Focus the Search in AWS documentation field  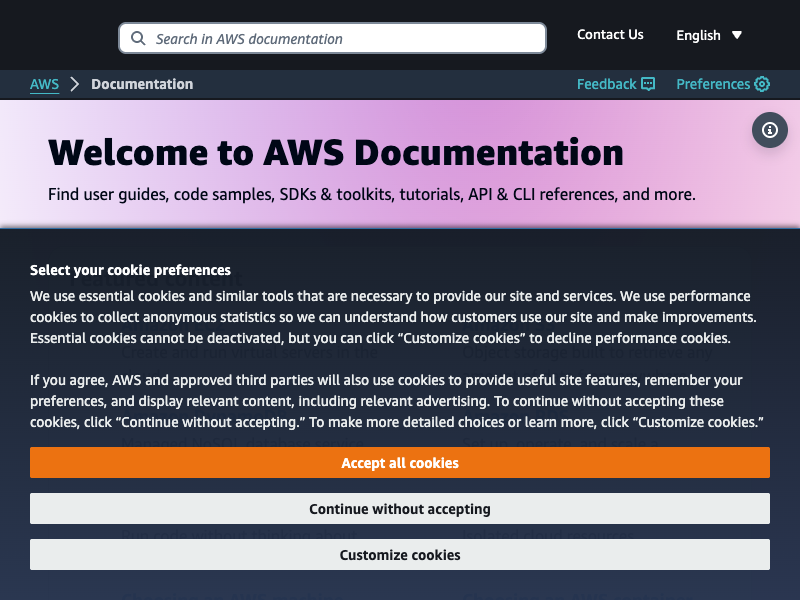333,38
